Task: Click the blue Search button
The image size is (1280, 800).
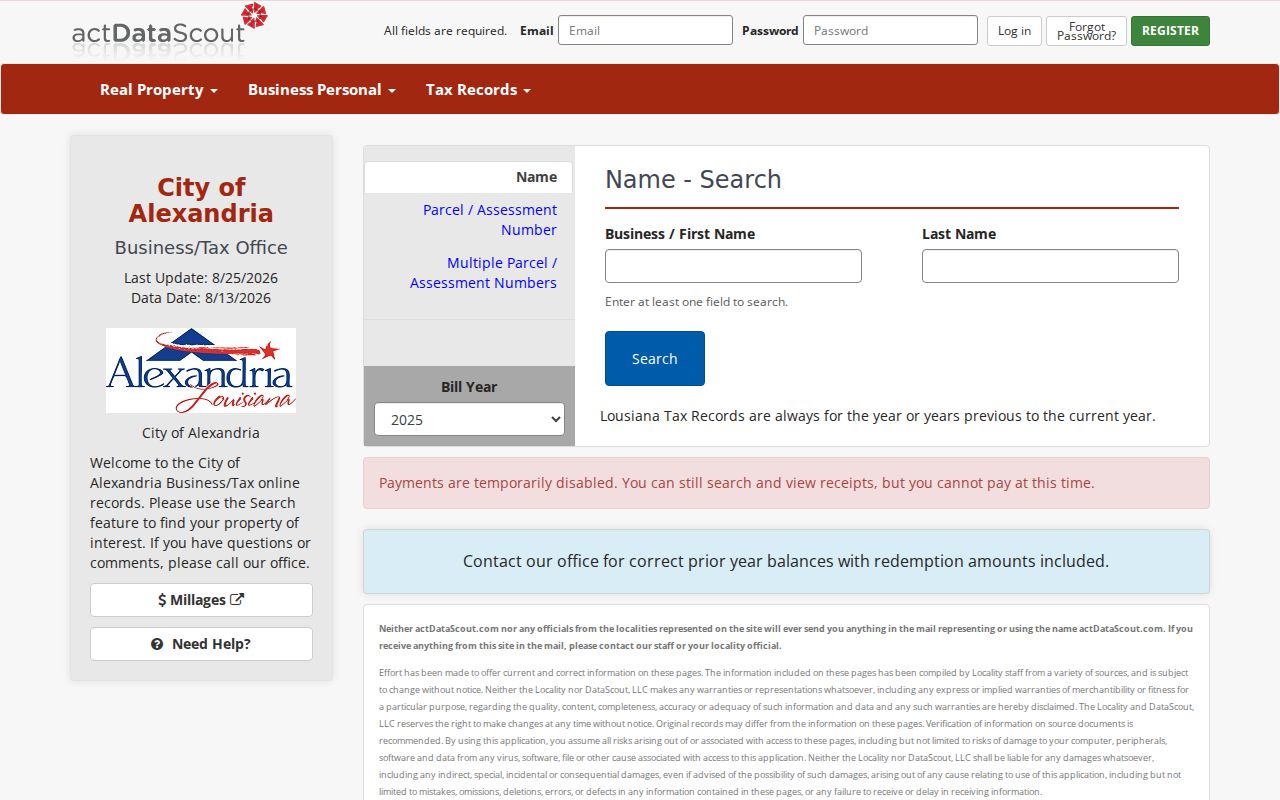Action: click(655, 358)
